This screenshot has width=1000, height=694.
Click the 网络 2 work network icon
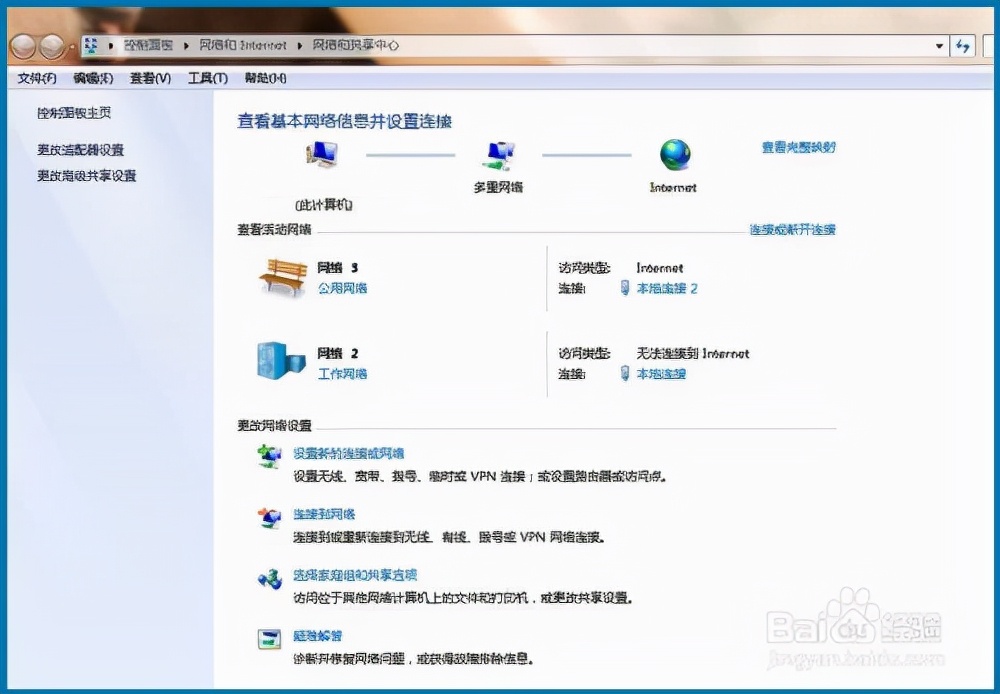click(x=283, y=362)
